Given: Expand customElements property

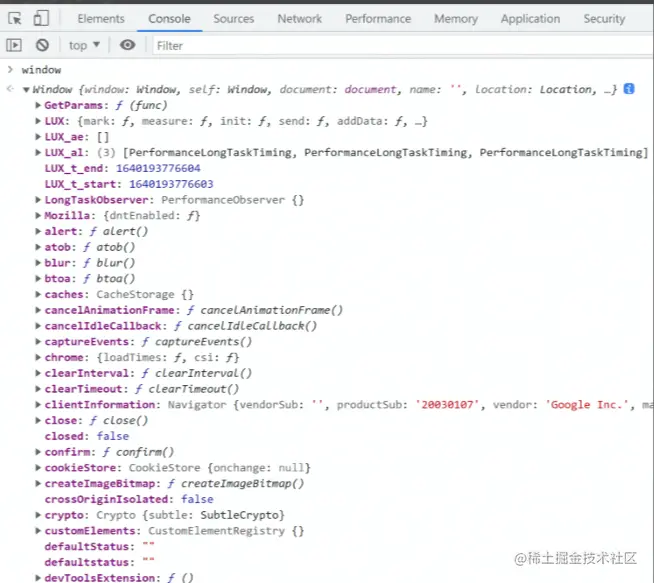Looking at the screenshot, I should point(38,531).
